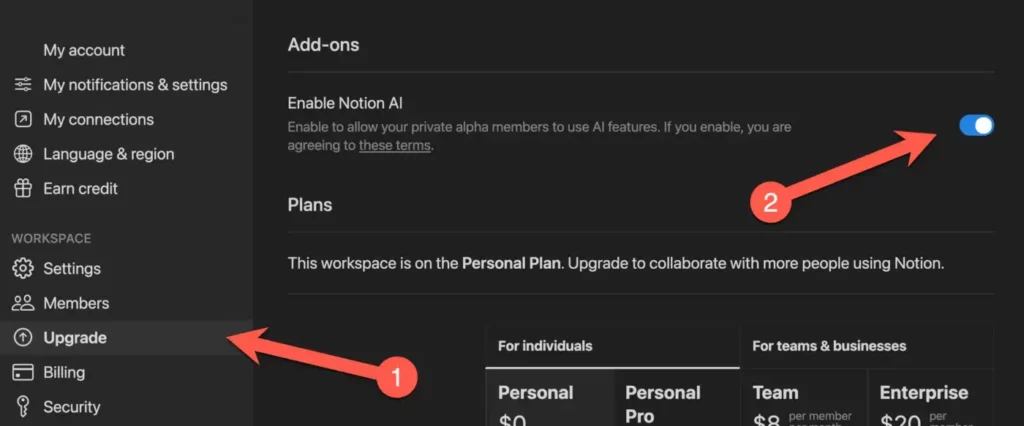Select the Personal Pro plan column
This screenshot has width=1024, height=426.
pyautogui.click(x=677, y=398)
